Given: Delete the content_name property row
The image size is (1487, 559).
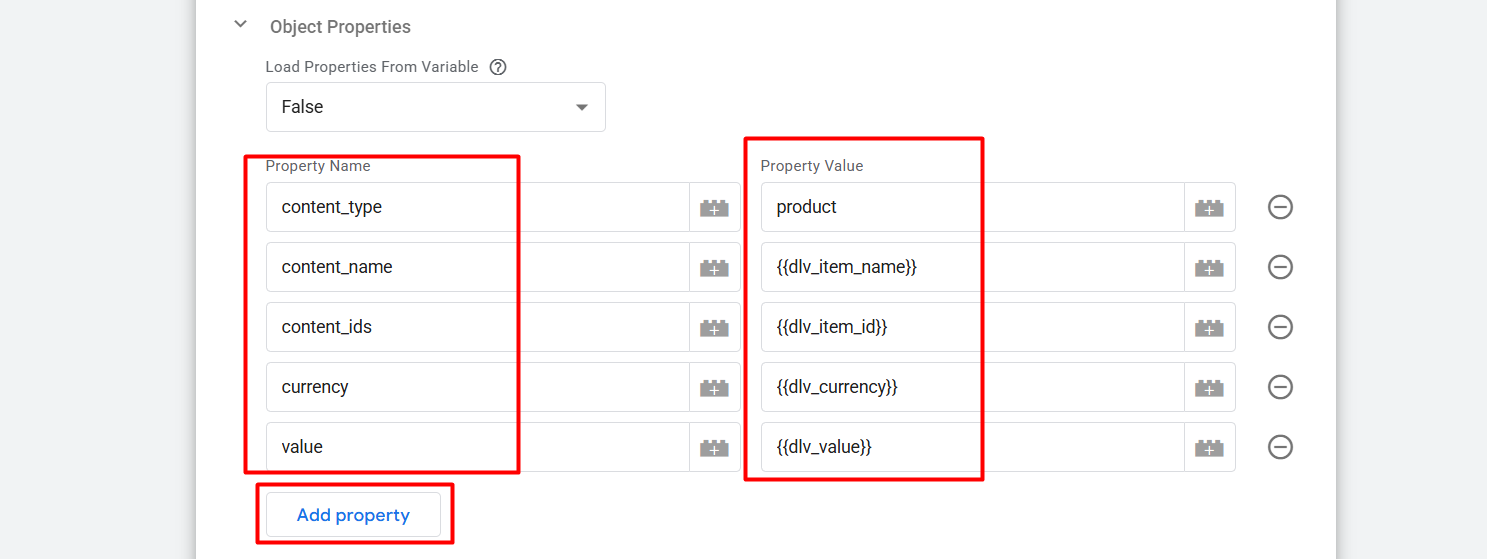Looking at the screenshot, I should [x=1280, y=267].
